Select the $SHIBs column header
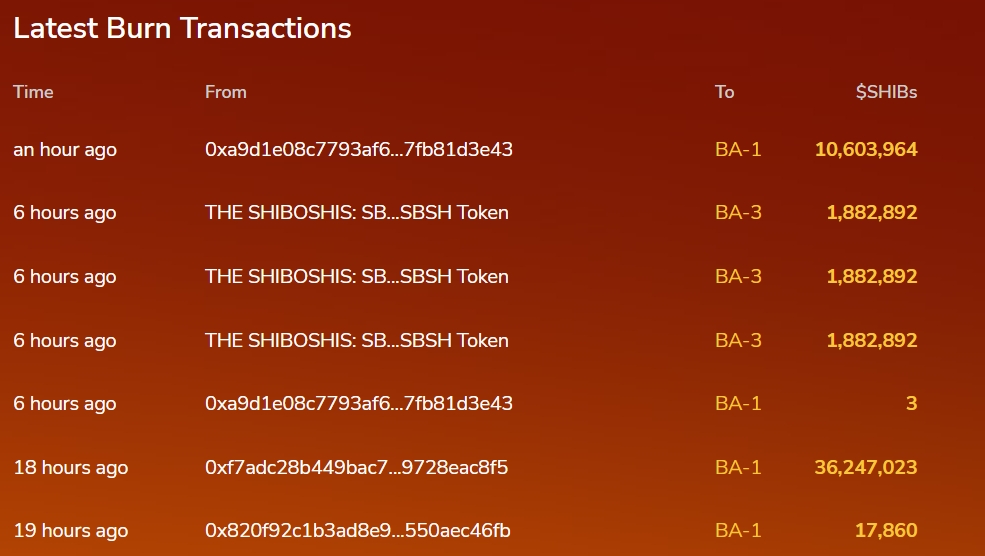The width and height of the screenshot is (985, 556). (x=886, y=92)
